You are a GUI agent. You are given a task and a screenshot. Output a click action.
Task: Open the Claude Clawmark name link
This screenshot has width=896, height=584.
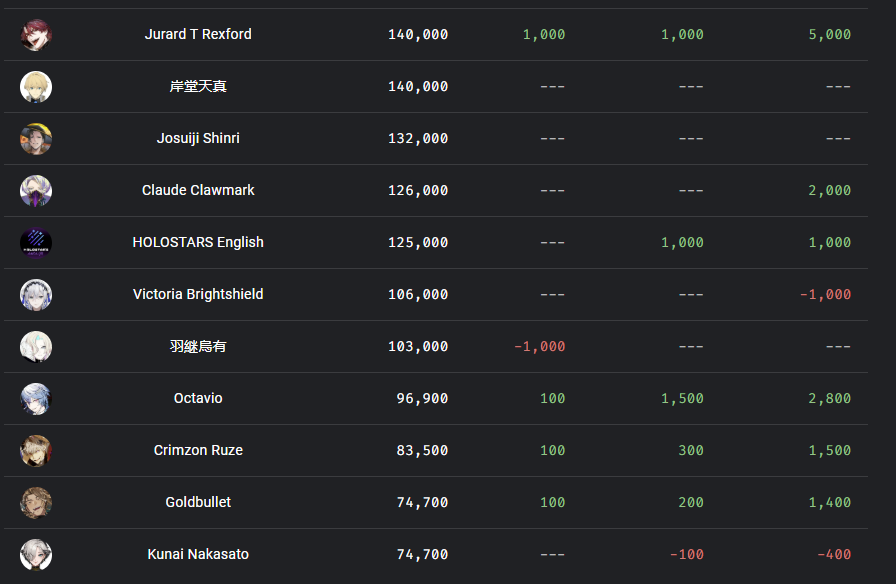click(x=198, y=190)
